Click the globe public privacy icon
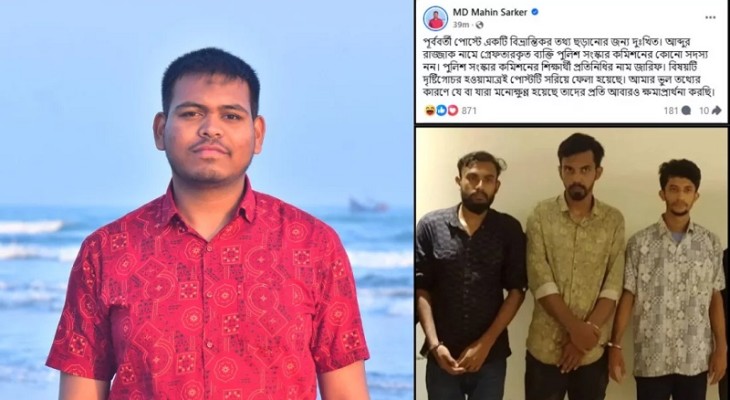This screenshot has height=400, width=730. 479,25
